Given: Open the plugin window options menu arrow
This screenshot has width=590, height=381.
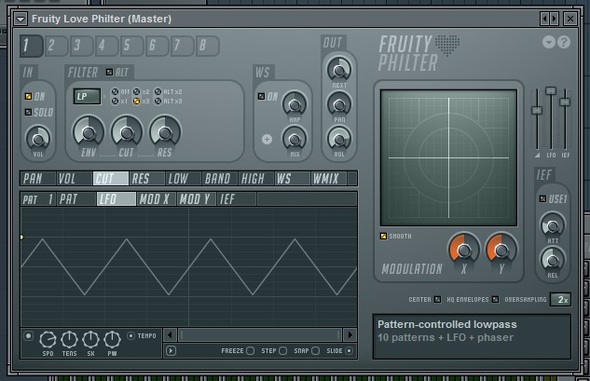Looking at the screenshot, I should pos(21,18).
